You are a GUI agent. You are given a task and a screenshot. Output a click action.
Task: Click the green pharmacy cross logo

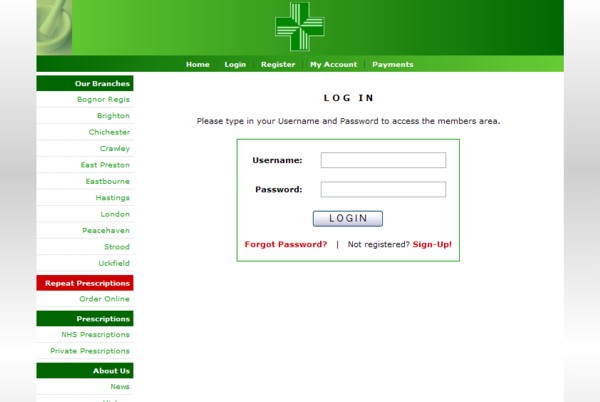(x=300, y=26)
